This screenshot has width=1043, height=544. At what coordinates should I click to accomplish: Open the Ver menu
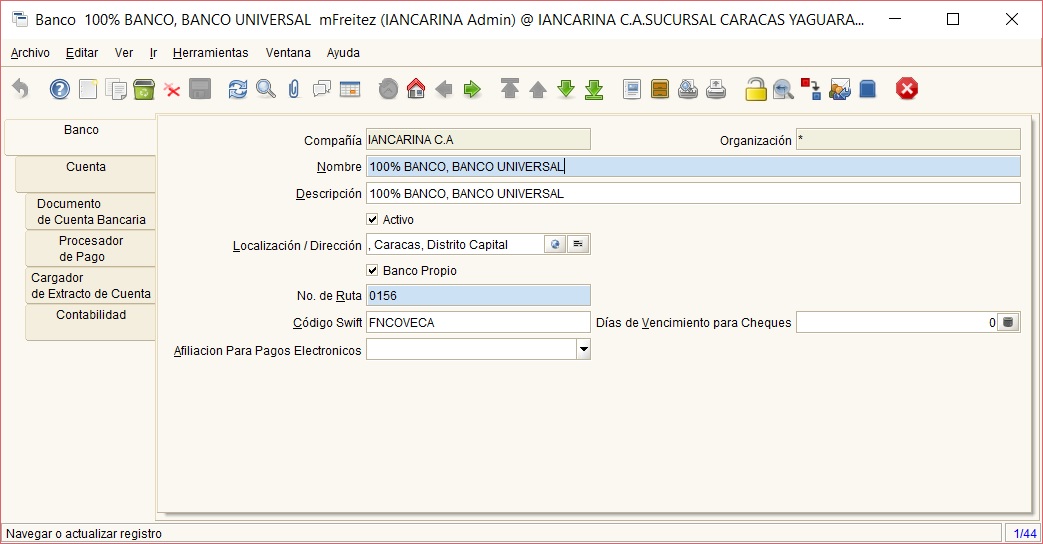coord(124,53)
